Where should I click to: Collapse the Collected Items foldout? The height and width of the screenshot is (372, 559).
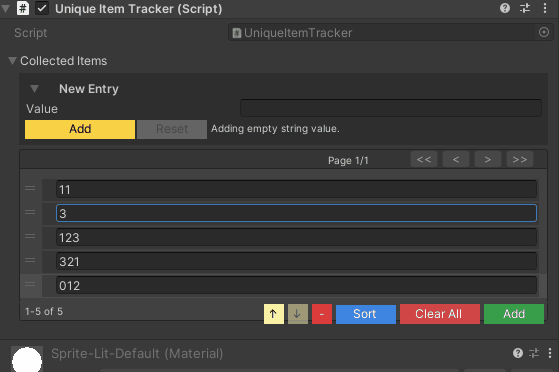(x=12, y=61)
